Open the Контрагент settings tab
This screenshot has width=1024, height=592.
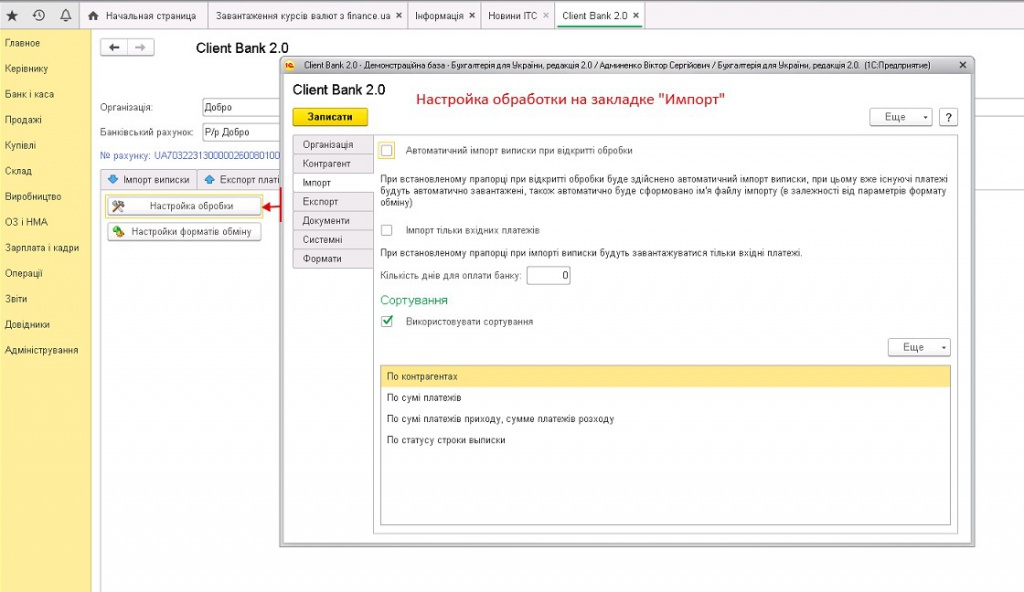pos(333,163)
